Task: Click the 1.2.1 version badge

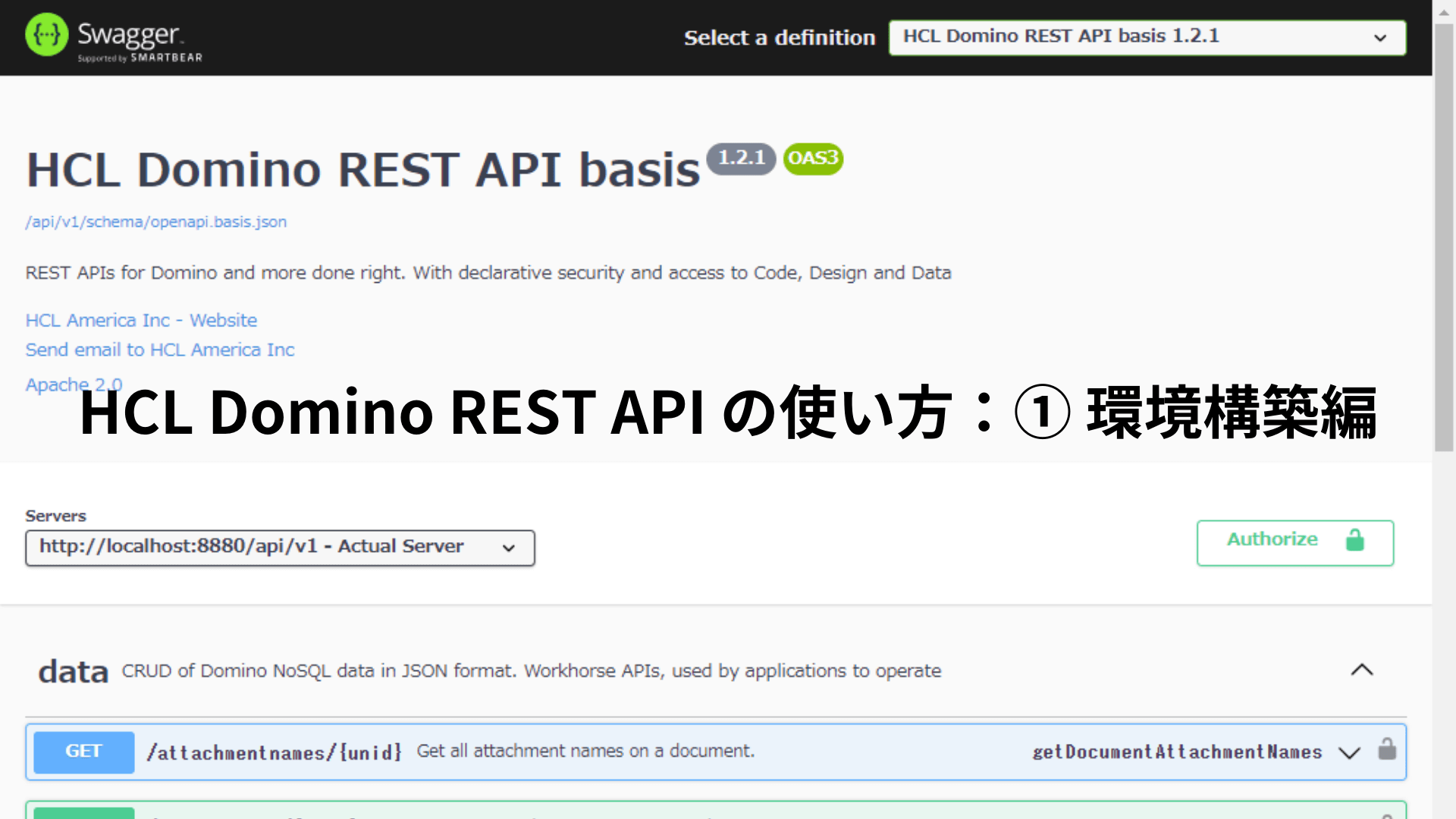Action: coord(741,158)
